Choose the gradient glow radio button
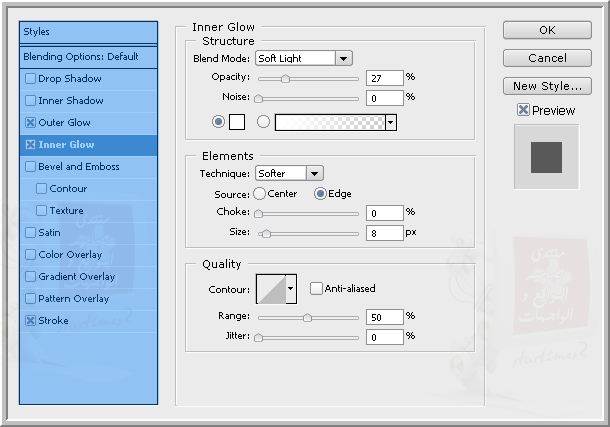The width and height of the screenshot is (610, 427). 264,122
